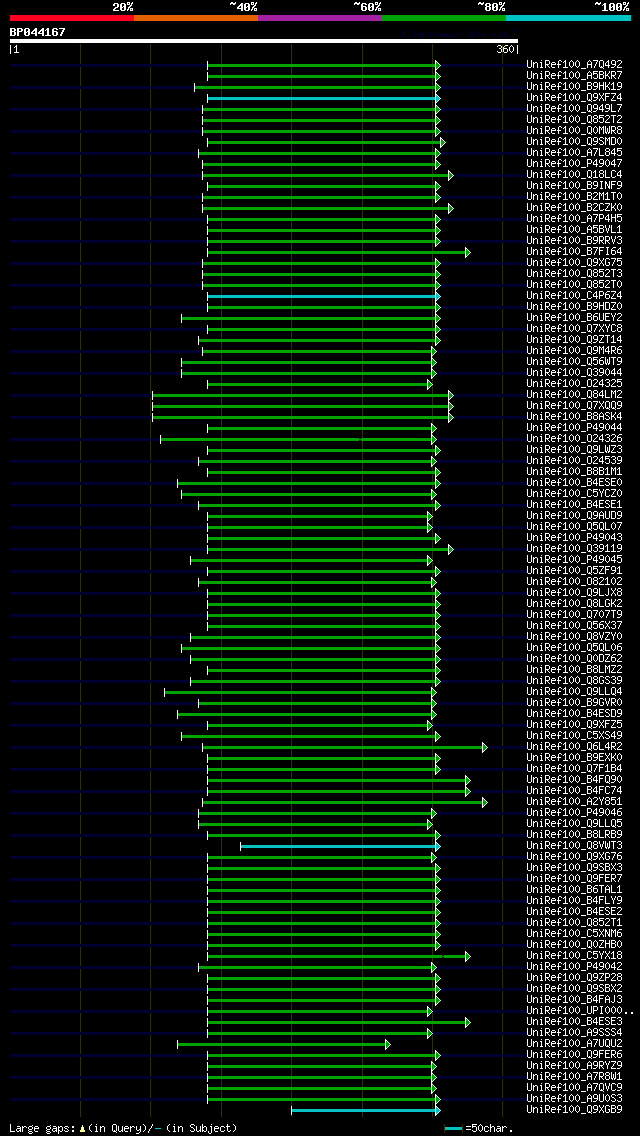Click the green alignment bar for UniRef100_Q6L4R2

345,747
